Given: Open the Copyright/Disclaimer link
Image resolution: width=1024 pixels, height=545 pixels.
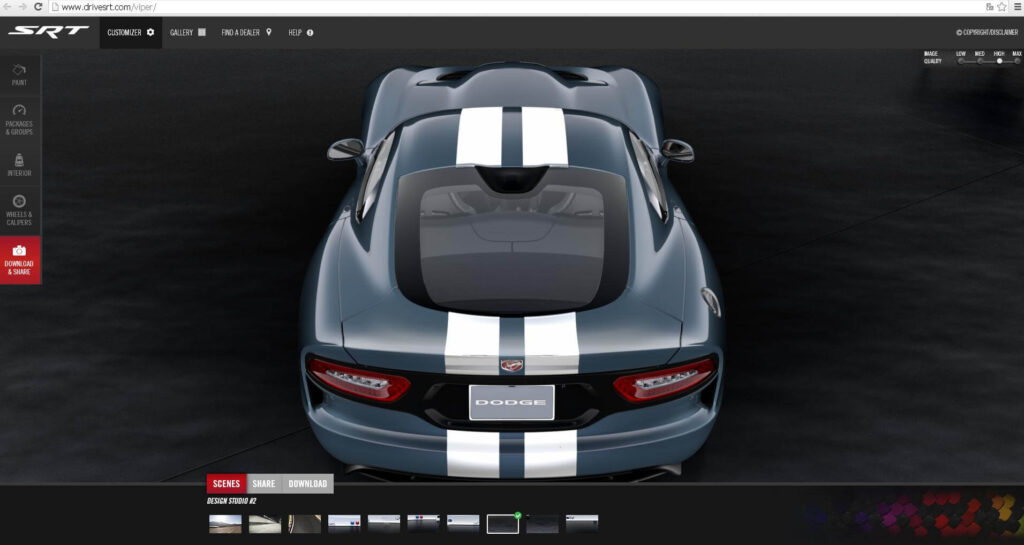Looking at the screenshot, I should 987,32.
